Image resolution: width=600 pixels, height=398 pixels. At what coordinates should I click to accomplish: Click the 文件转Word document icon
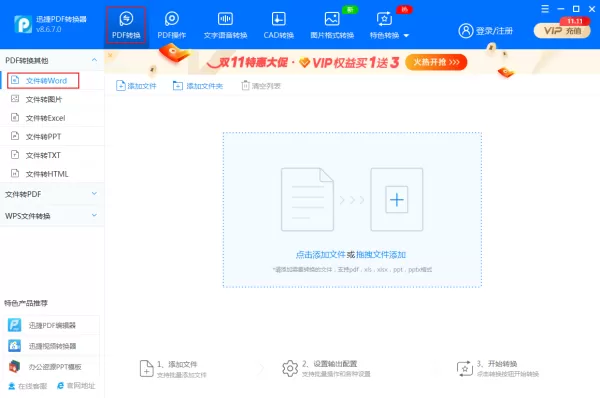[x=15, y=80]
